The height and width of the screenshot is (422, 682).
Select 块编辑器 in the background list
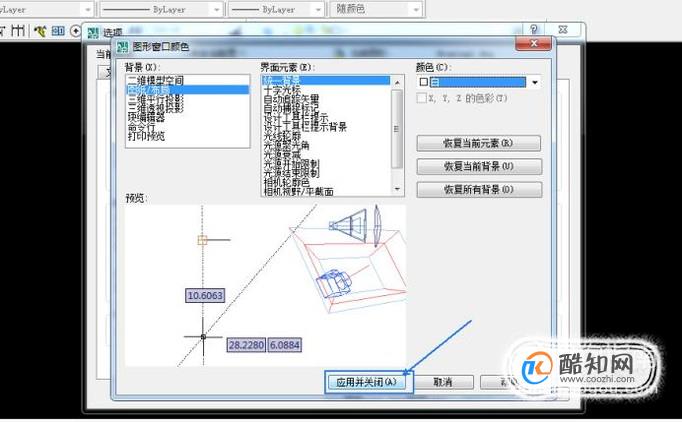pos(146,117)
